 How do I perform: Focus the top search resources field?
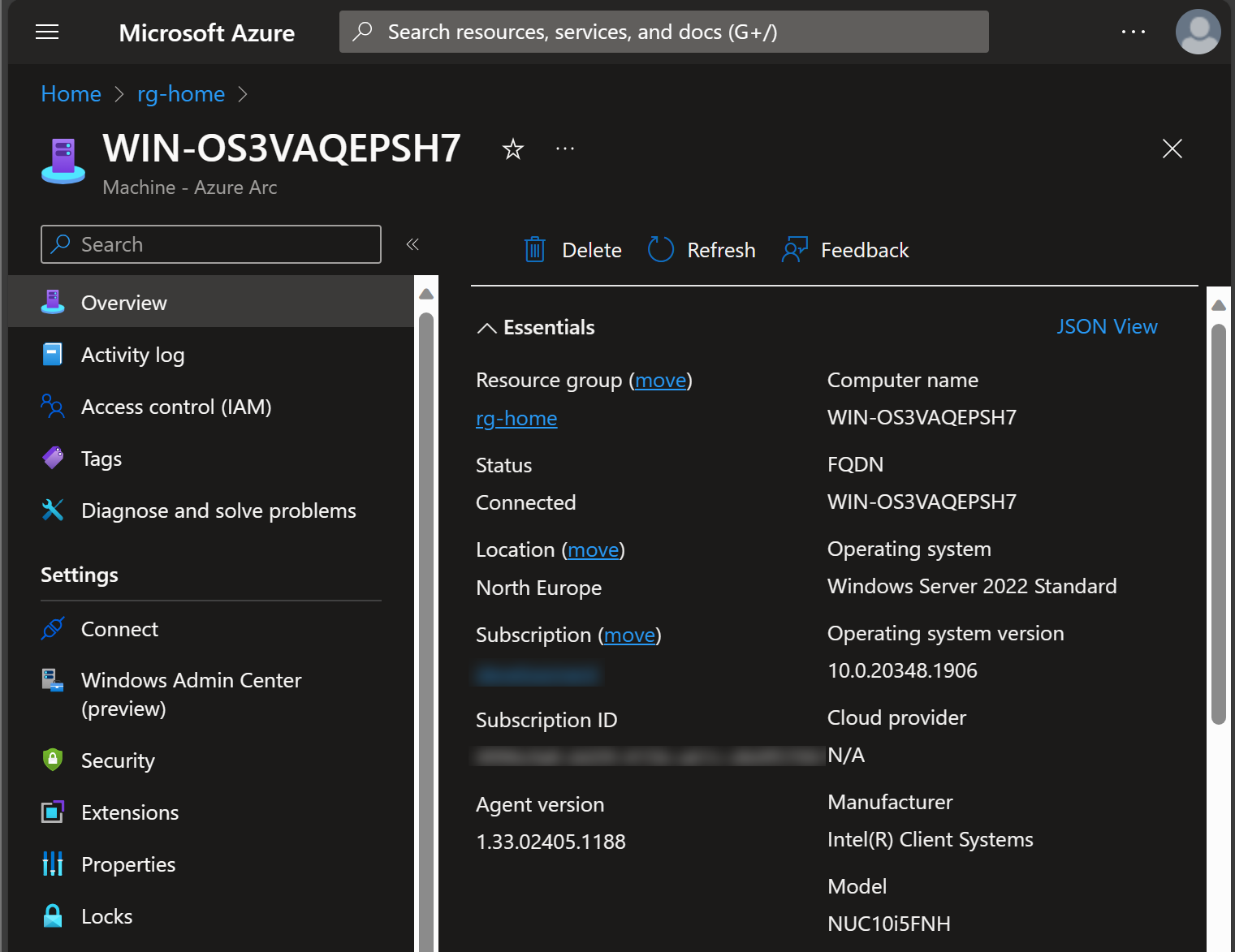coord(664,32)
